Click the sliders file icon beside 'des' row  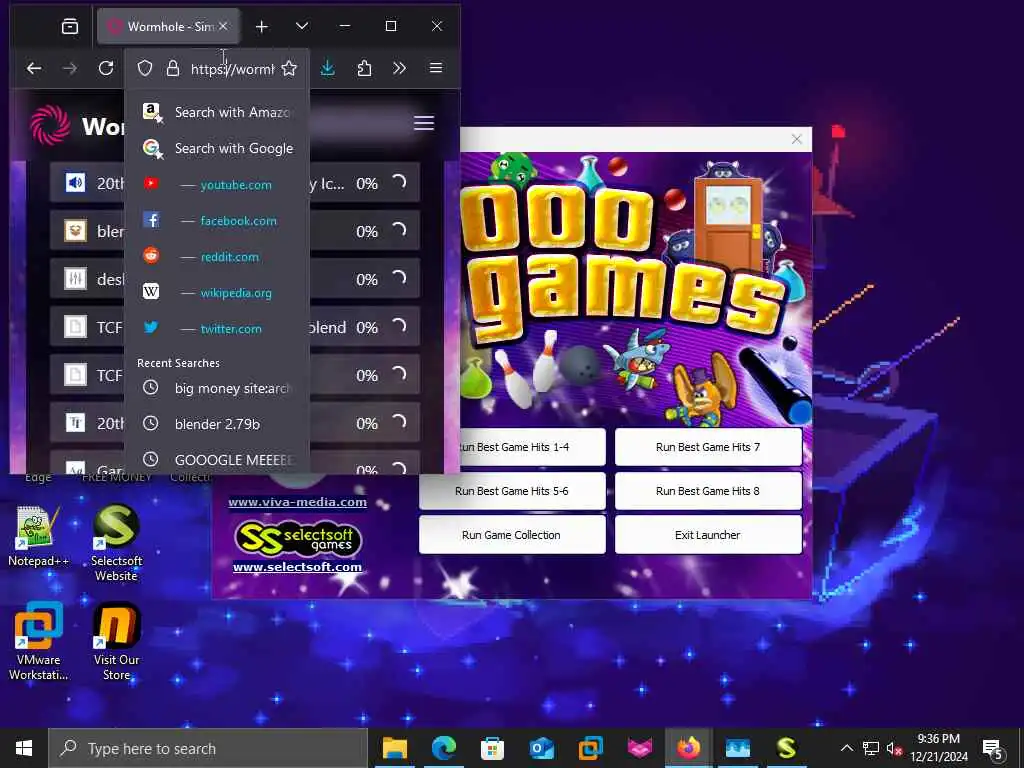(x=75, y=279)
